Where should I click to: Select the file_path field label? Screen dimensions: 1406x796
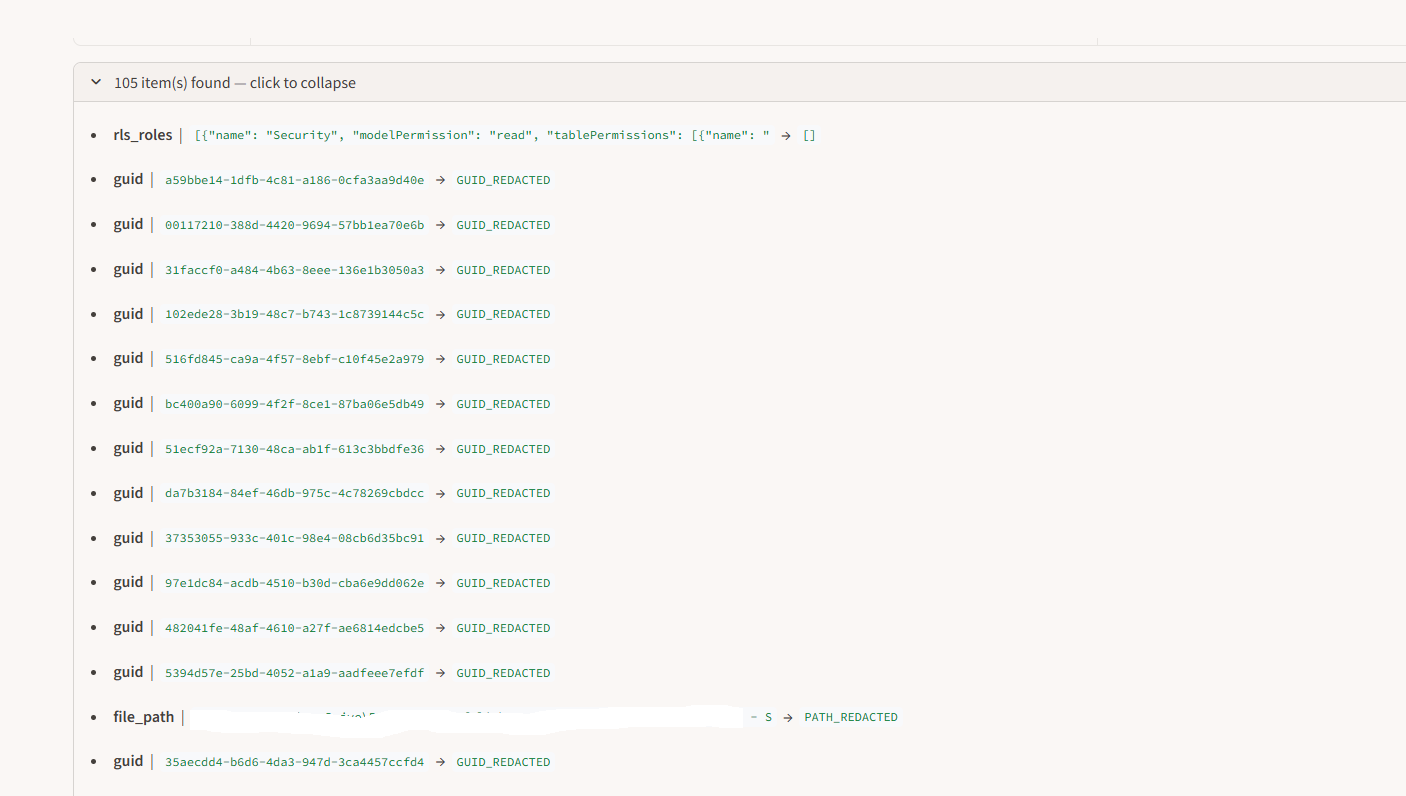[x=142, y=716]
